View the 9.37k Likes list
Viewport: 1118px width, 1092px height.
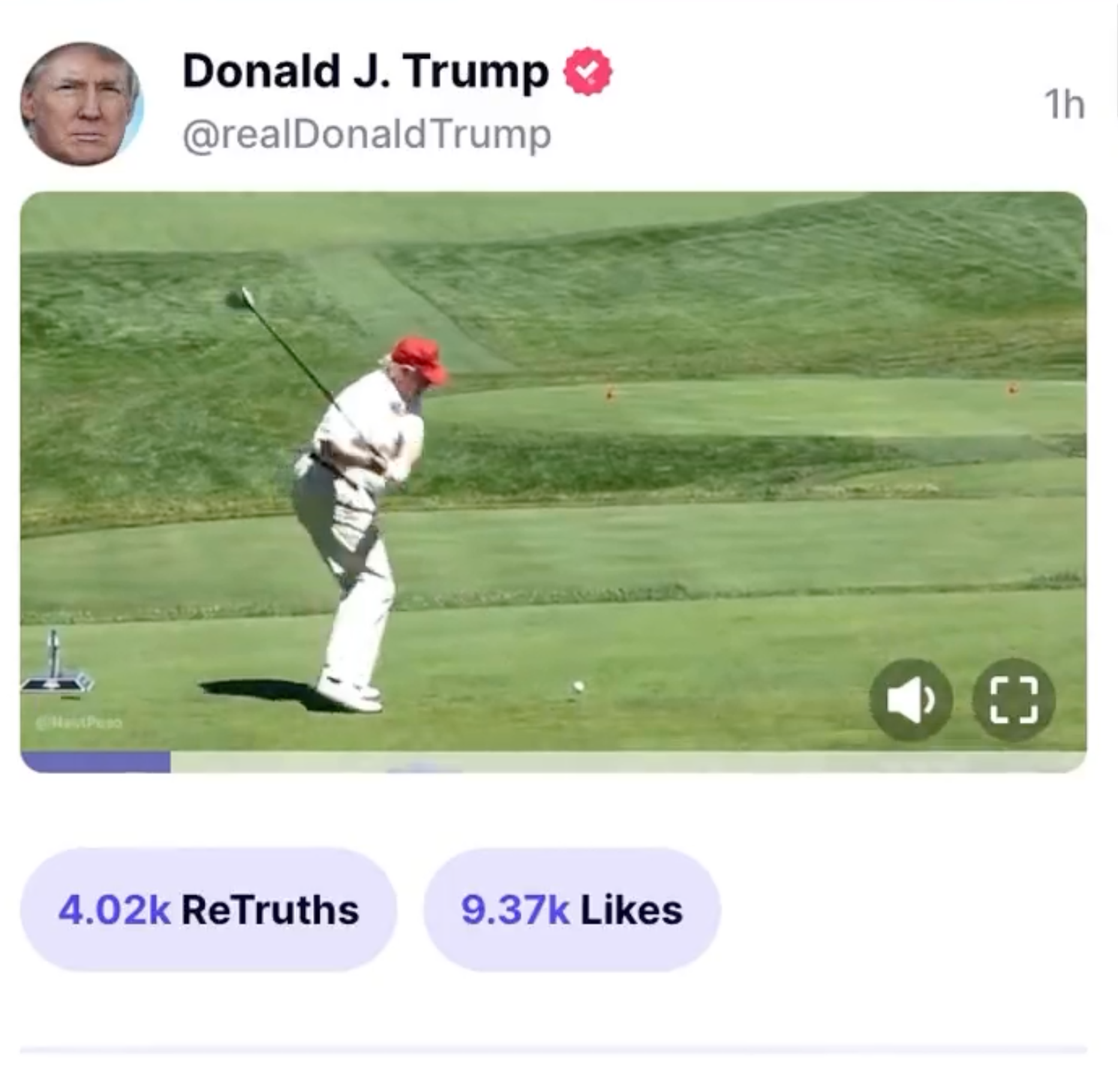572,910
